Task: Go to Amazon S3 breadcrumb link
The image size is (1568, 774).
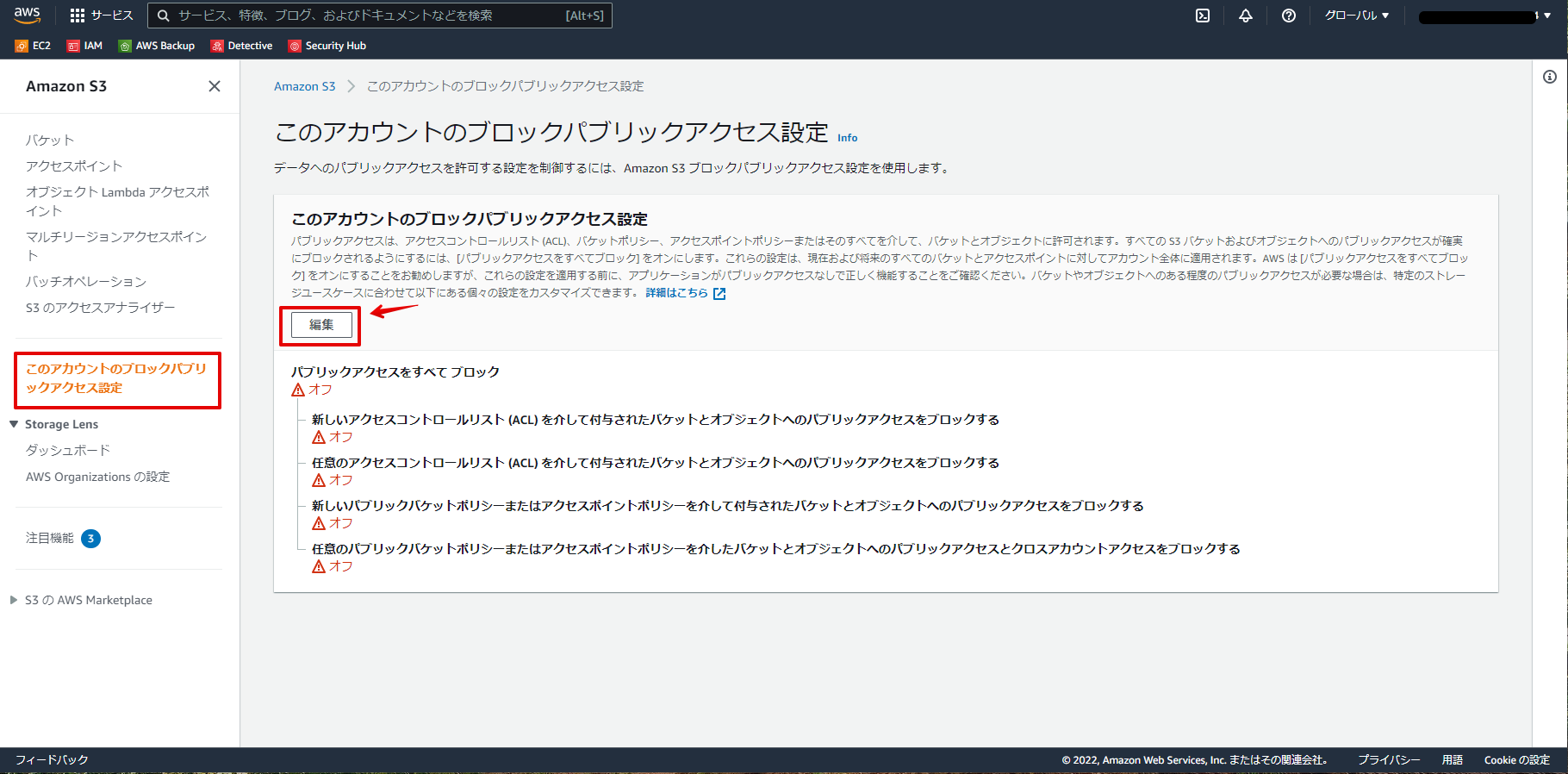Action: click(304, 86)
